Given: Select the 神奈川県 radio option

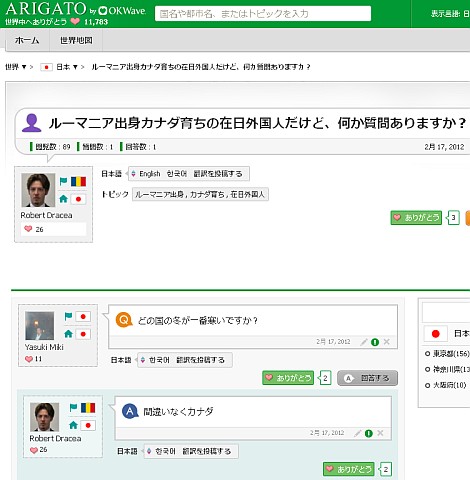Looking at the screenshot, I should pyautogui.click(x=427, y=369).
